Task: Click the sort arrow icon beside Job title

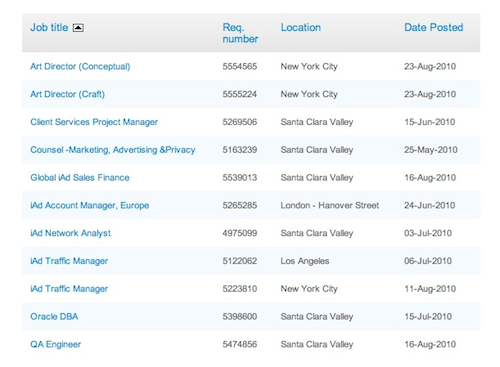Action: [78, 27]
